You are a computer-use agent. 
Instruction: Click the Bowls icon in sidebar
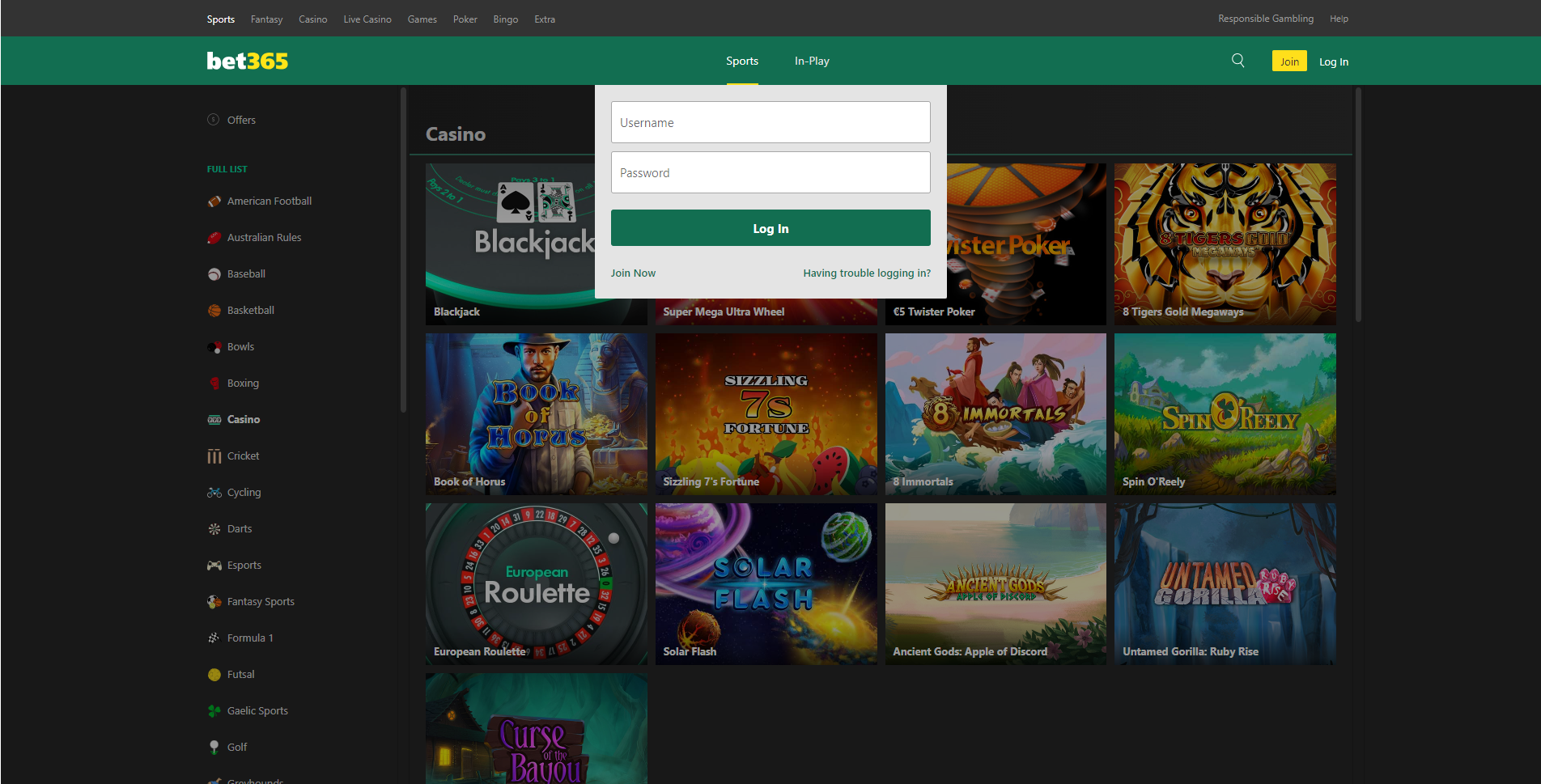pyautogui.click(x=214, y=346)
